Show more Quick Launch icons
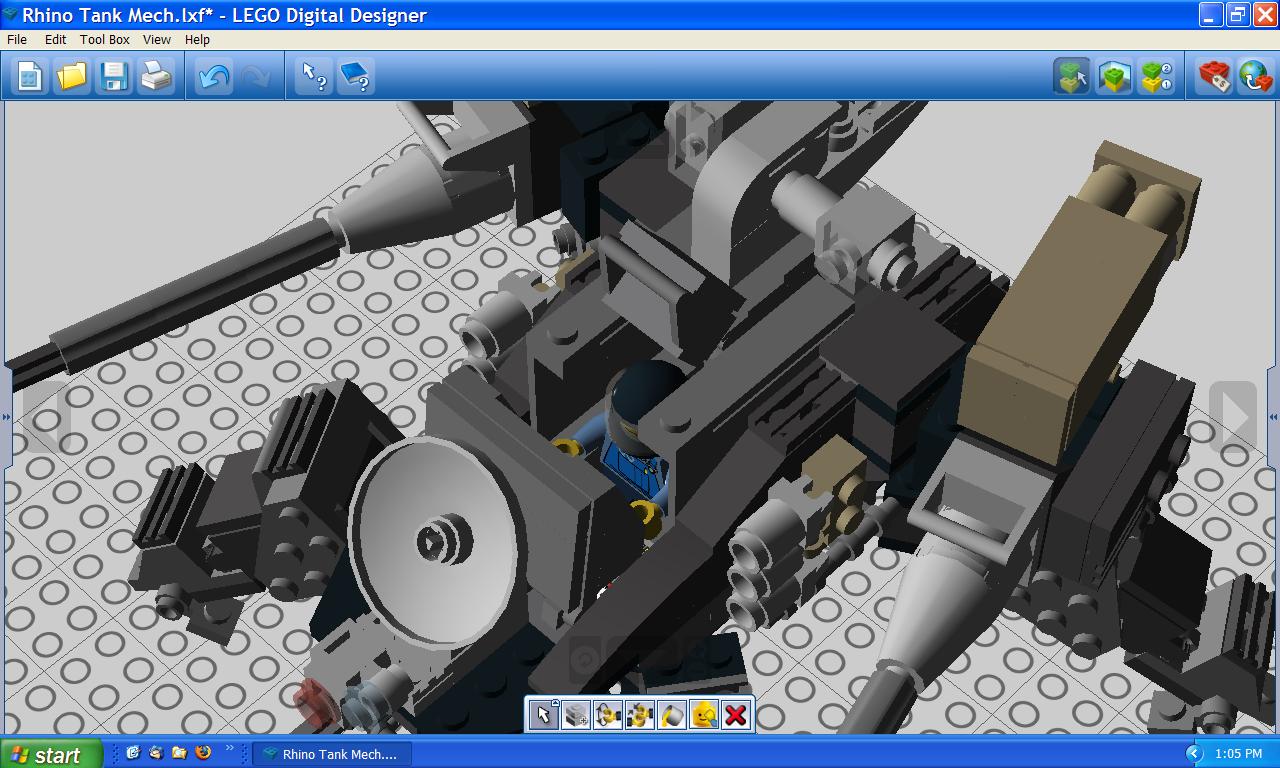This screenshot has height=768, width=1280. (230, 748)
